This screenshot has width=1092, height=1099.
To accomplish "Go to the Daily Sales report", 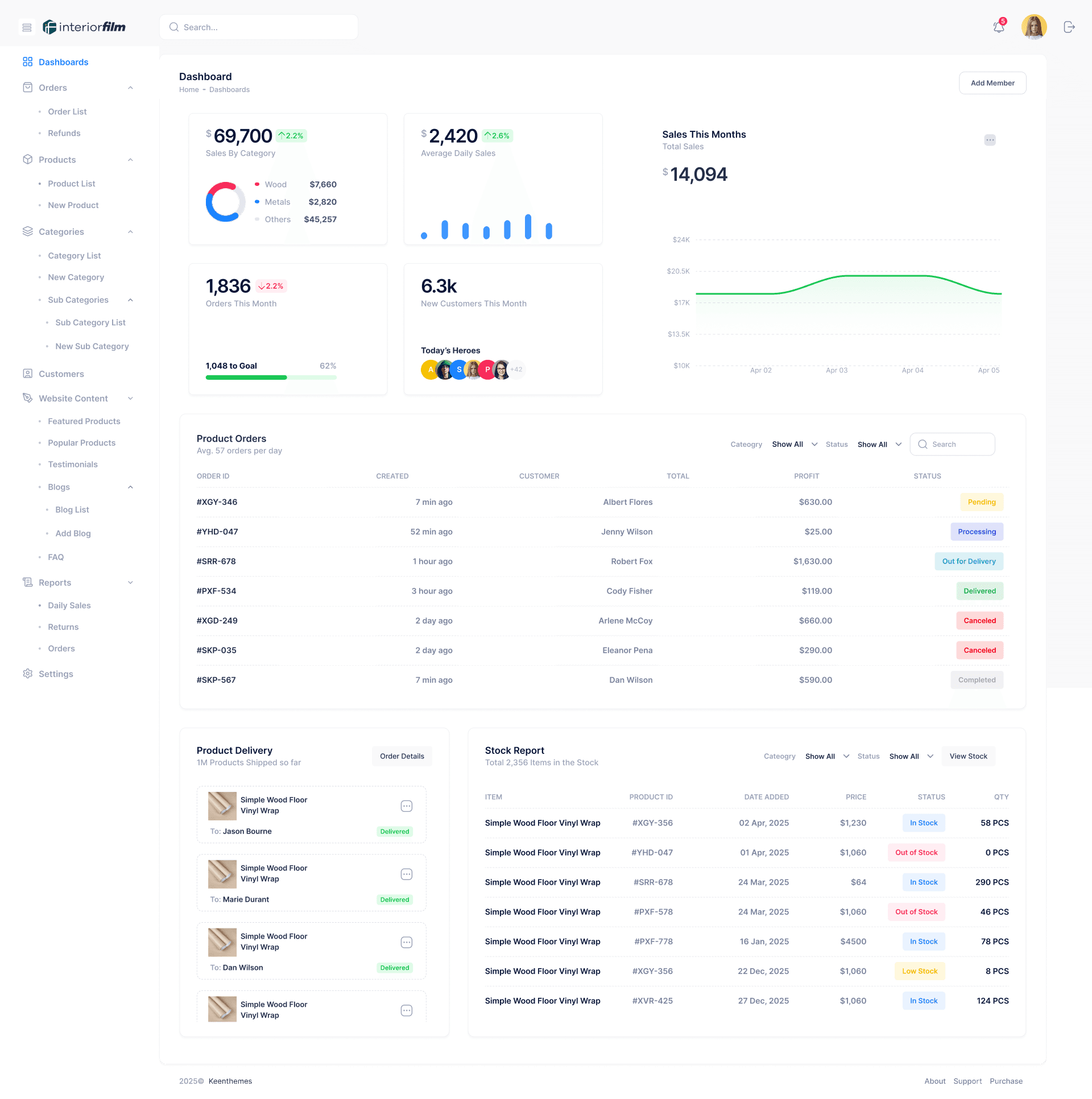I will [69, 606].
